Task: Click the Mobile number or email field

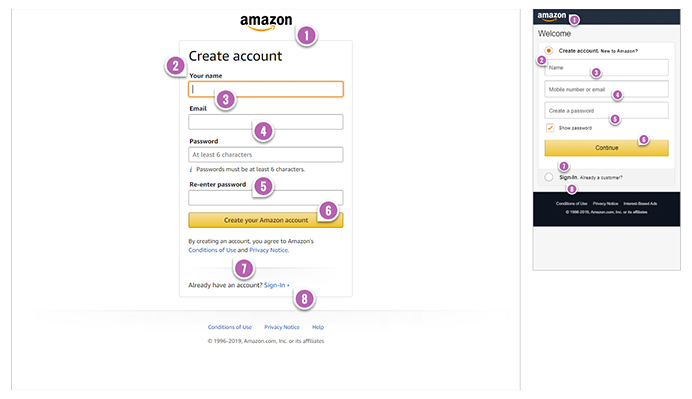Action: coord(606,89)
